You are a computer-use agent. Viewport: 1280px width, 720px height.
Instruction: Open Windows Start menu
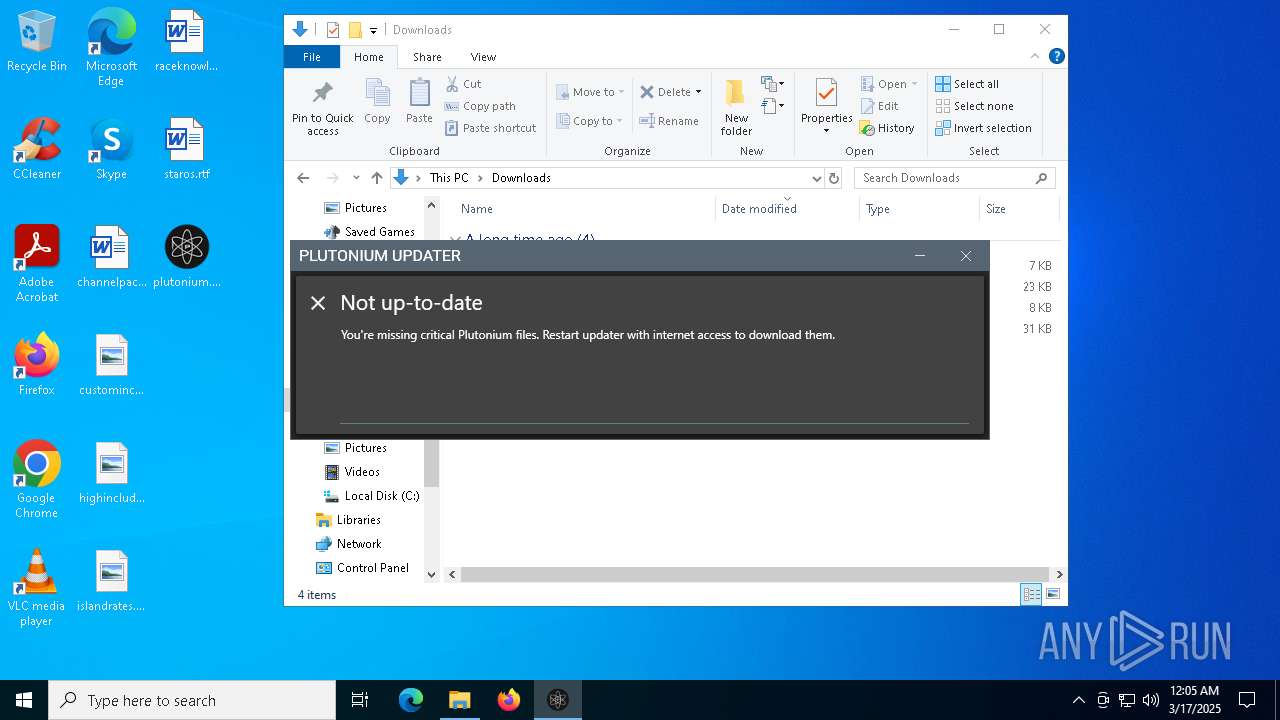pos(24,700)
